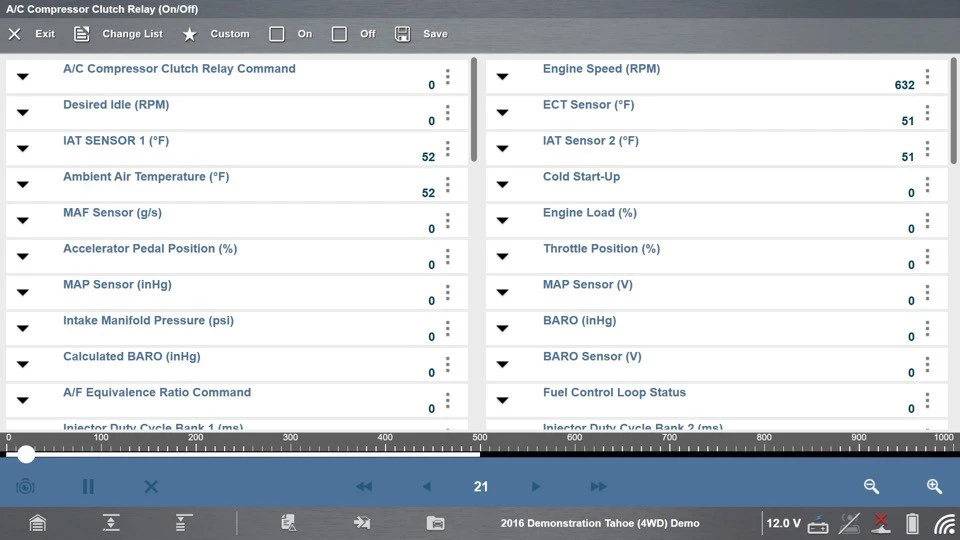Open options menu for ECT Sensor row

point(927,113)
